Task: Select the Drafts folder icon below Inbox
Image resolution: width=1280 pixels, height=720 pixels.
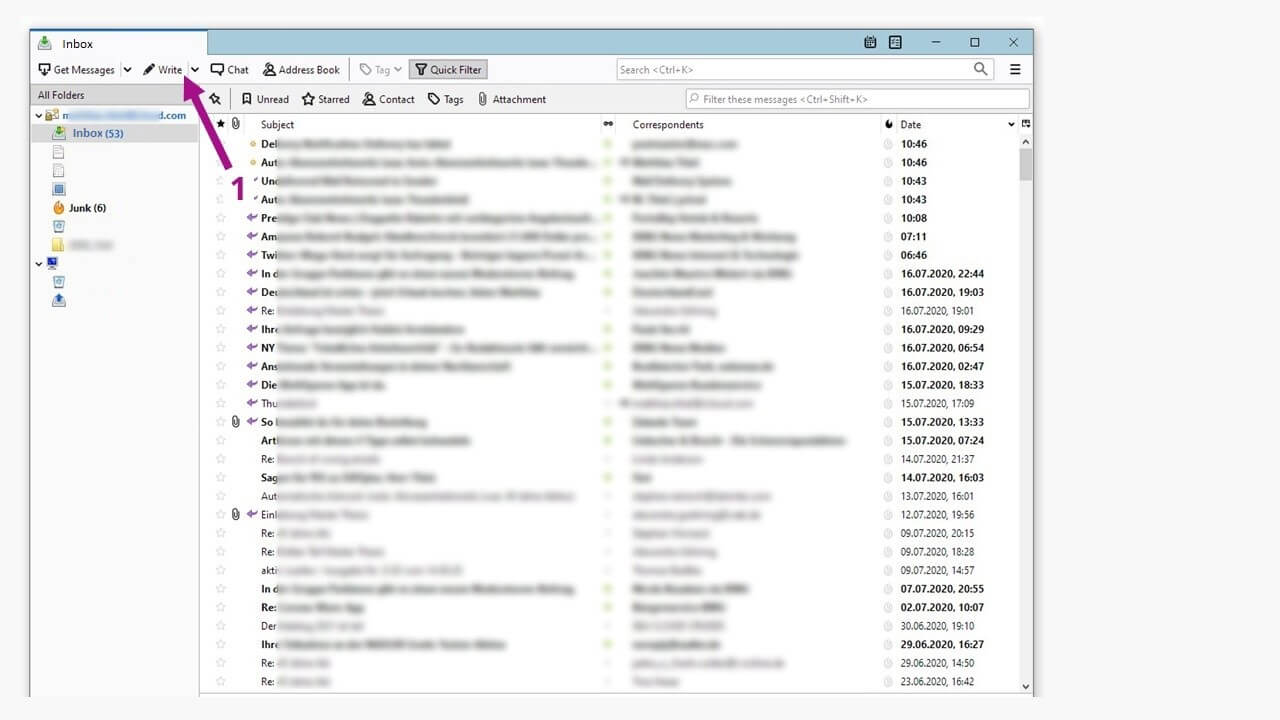Action: 58,152
